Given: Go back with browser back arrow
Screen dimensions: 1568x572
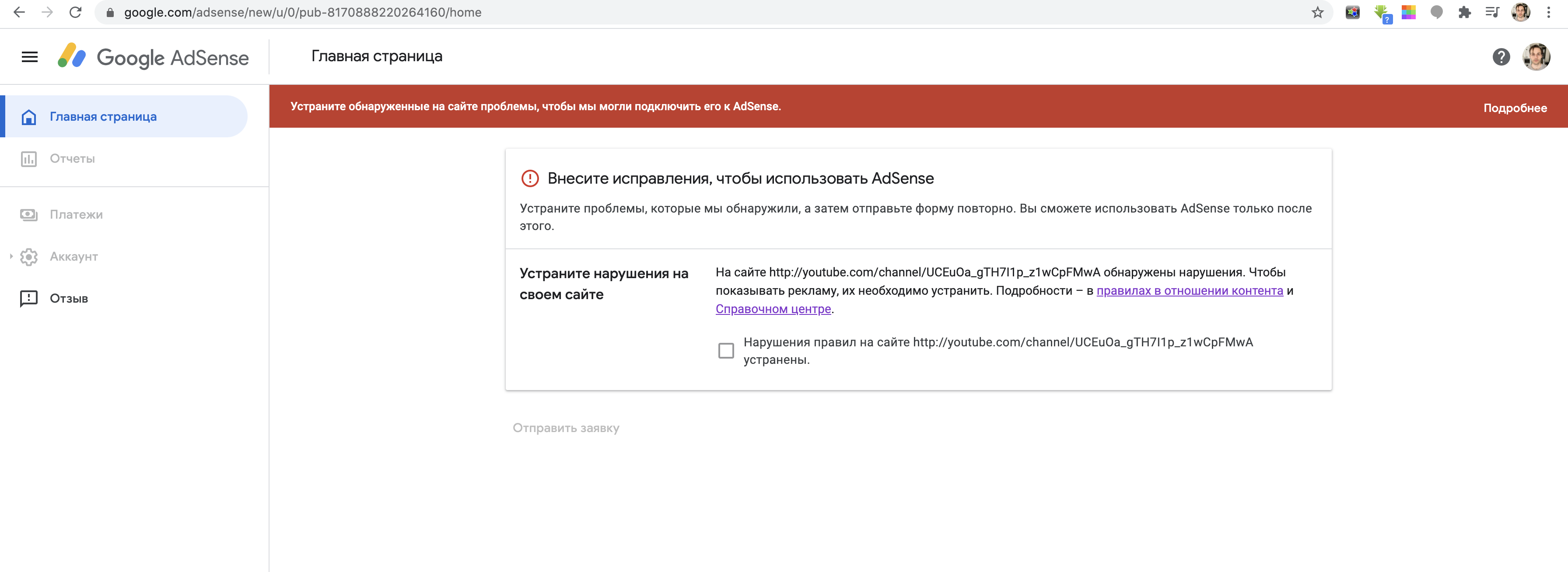Looking at the screenshot, I should click(x=19, y=12).
